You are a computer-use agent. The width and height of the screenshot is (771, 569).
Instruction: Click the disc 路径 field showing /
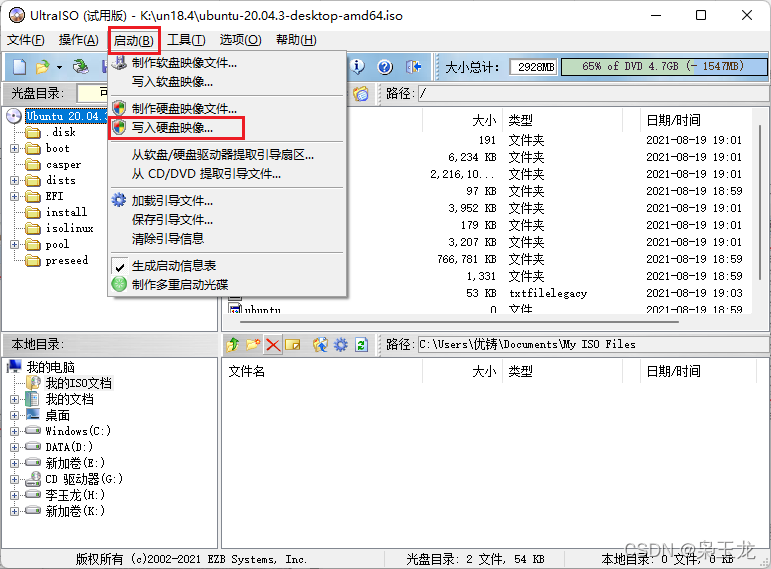pyautogui.click(x=593, y=93)
